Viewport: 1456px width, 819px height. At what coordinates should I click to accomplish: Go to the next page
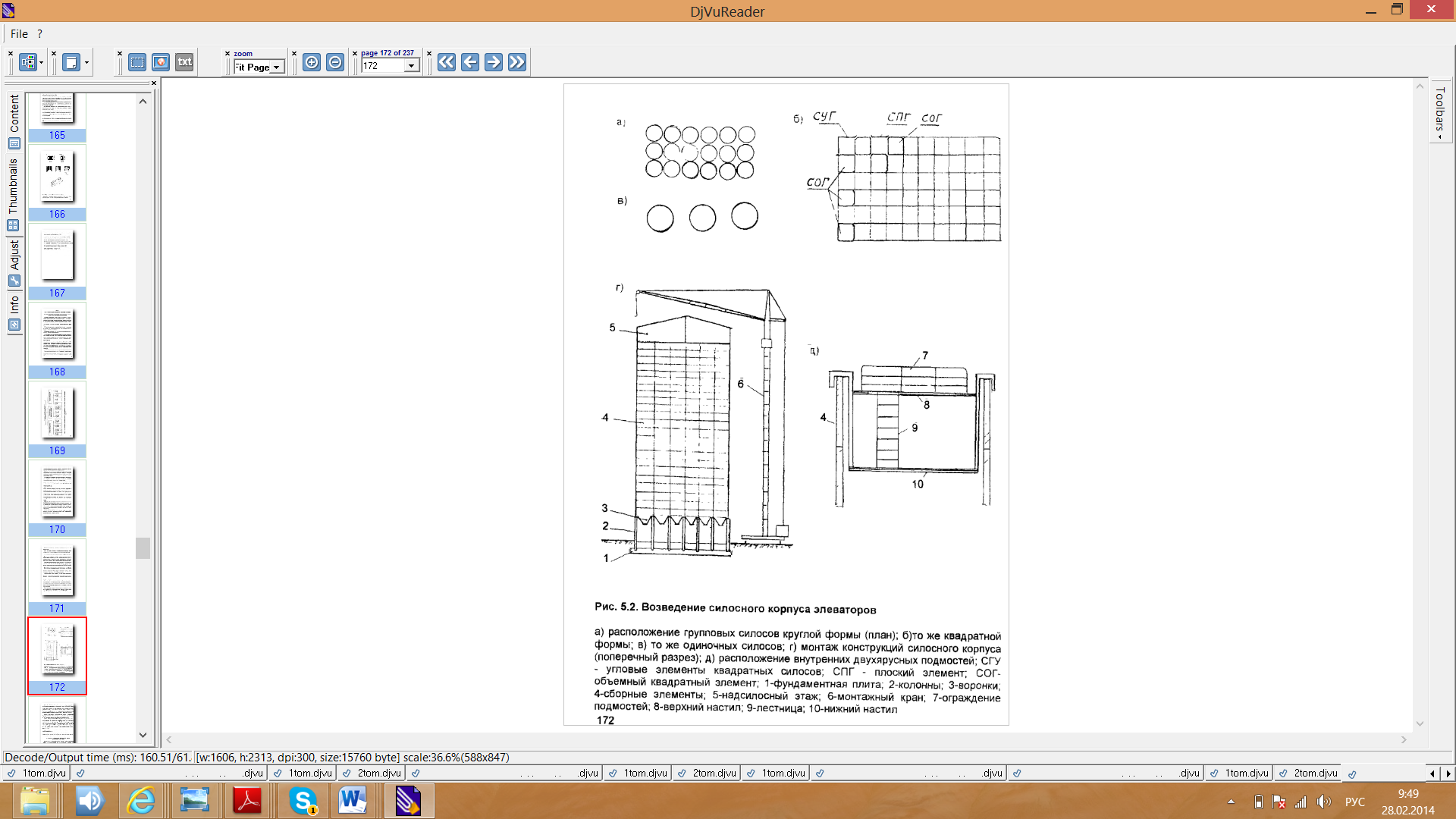tap(494, 62)
